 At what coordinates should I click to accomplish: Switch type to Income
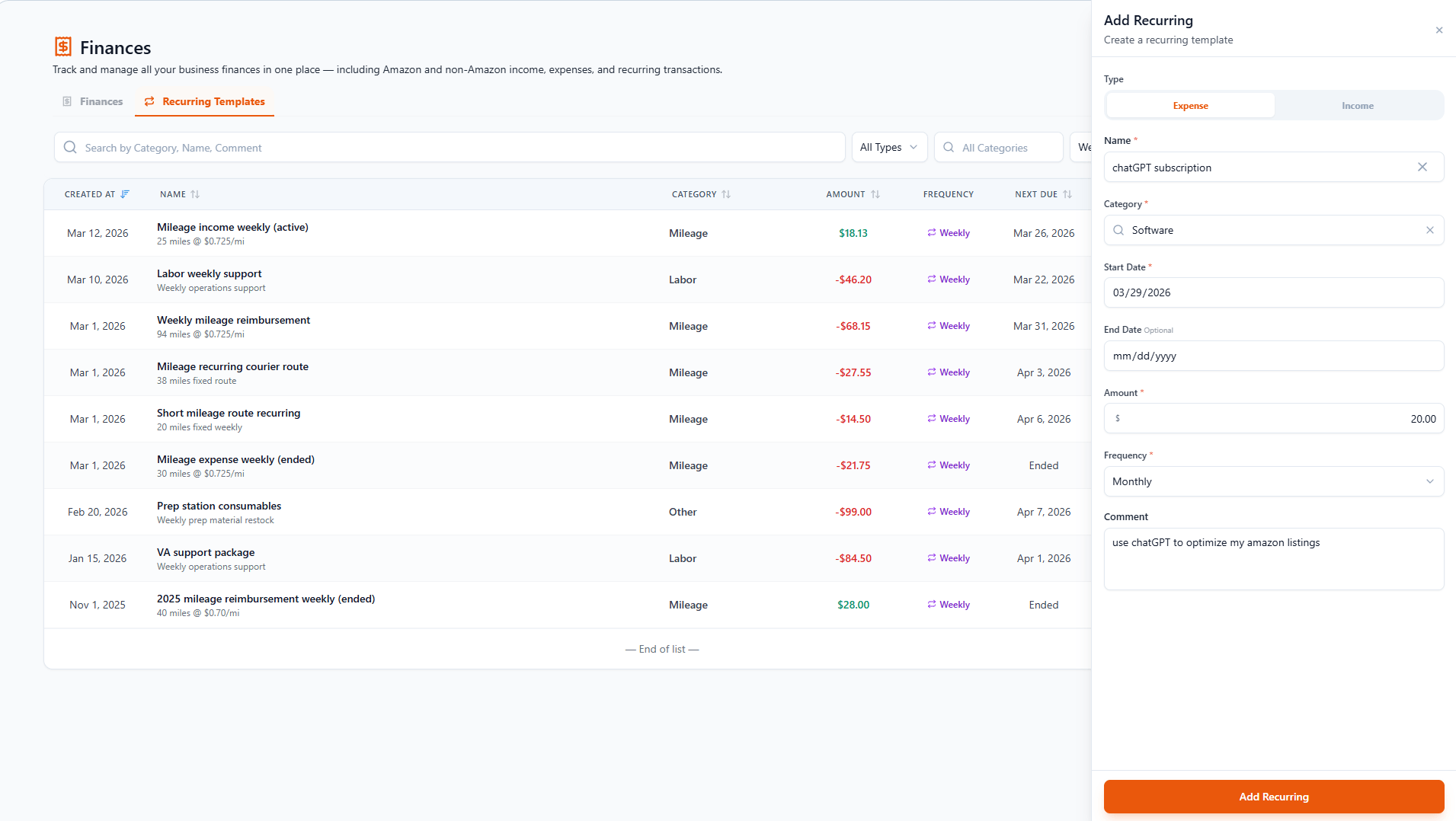pyautogui.click(x=1357, y=106)
